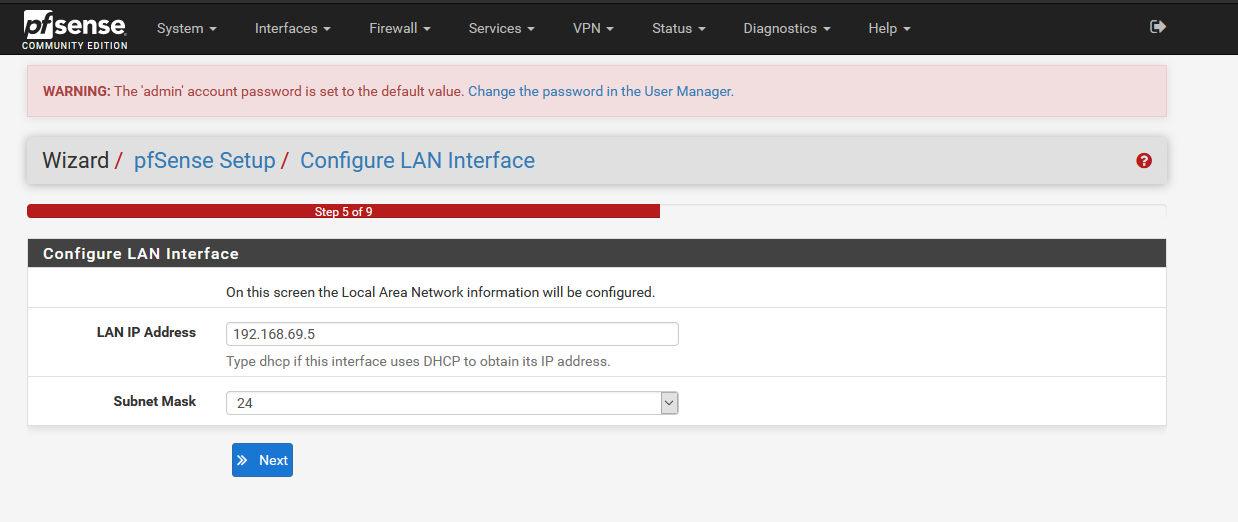Open the Interfaces menu
This screenshot has height=522, width=1238.
pyautogui.click(x=293, y=28)
